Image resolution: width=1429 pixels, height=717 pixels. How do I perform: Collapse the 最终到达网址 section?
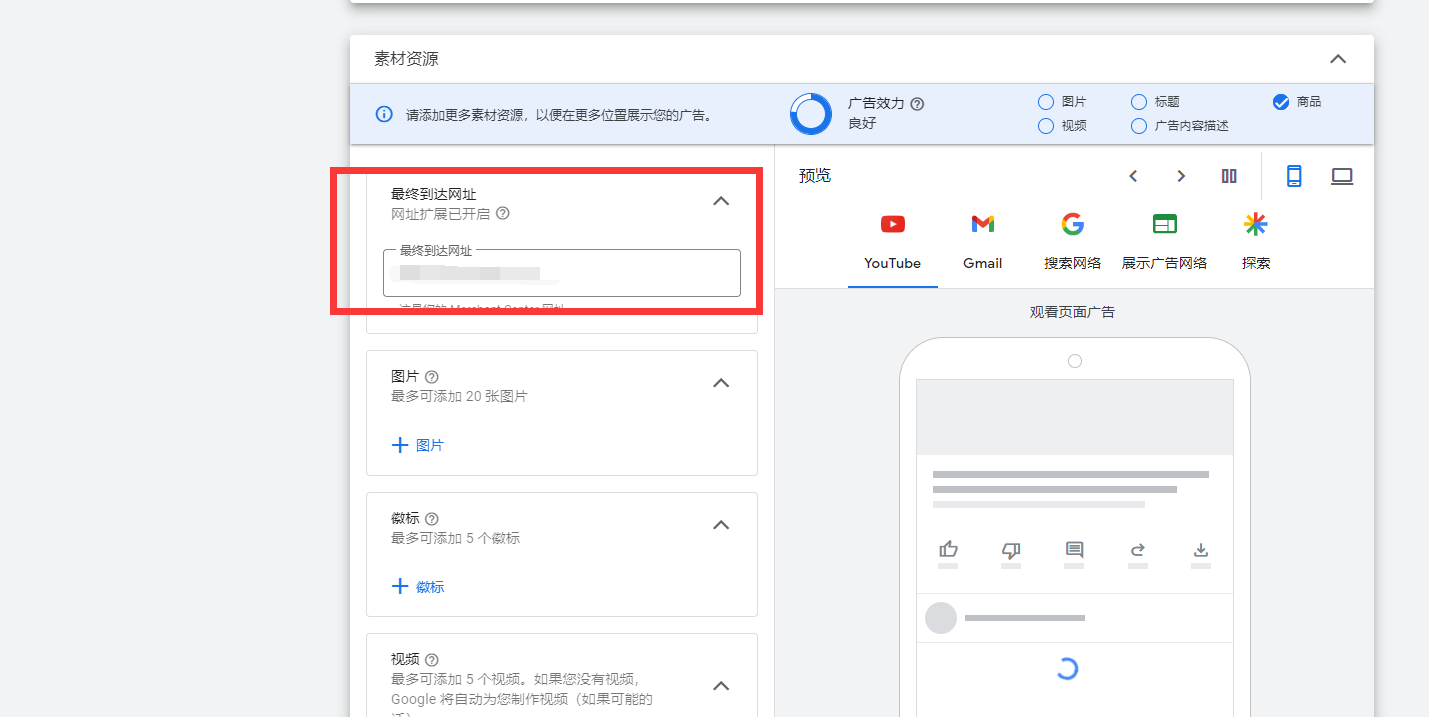[721, 201]
